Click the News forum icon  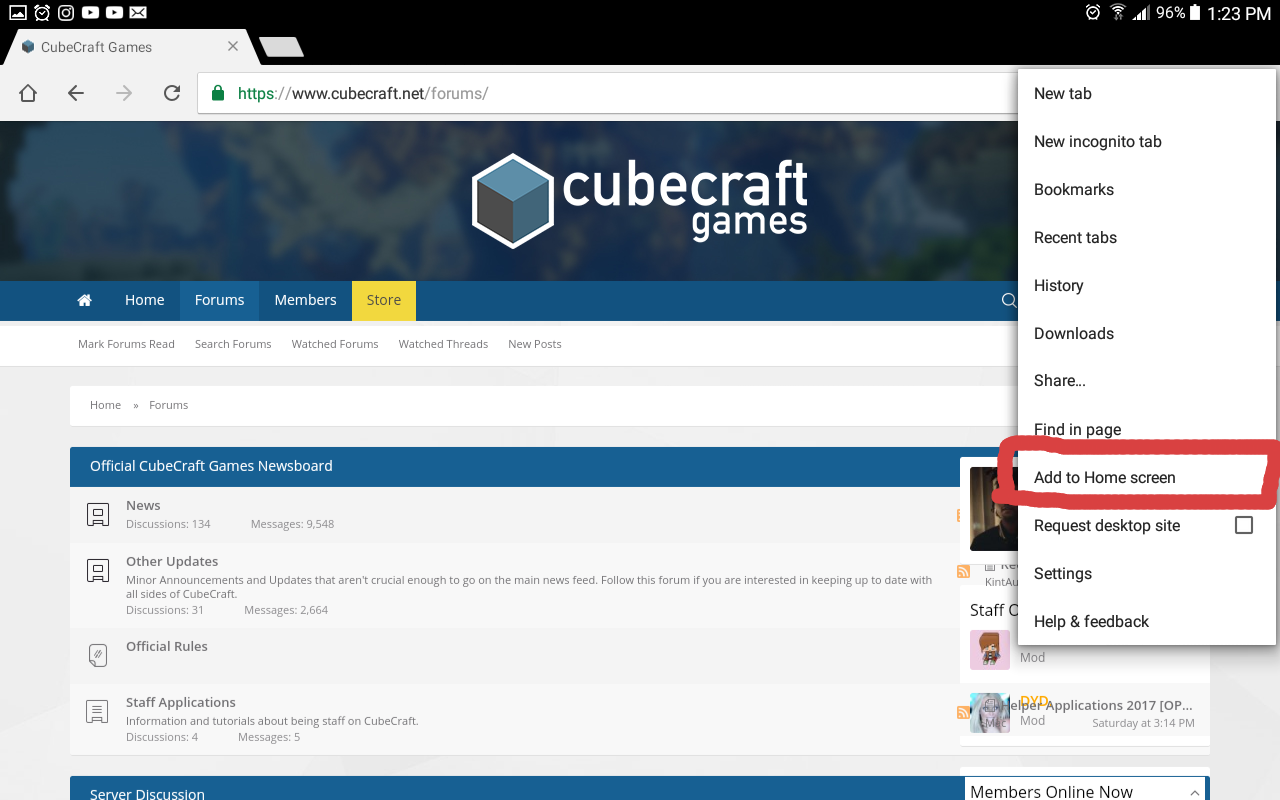(x=97, y=515)
